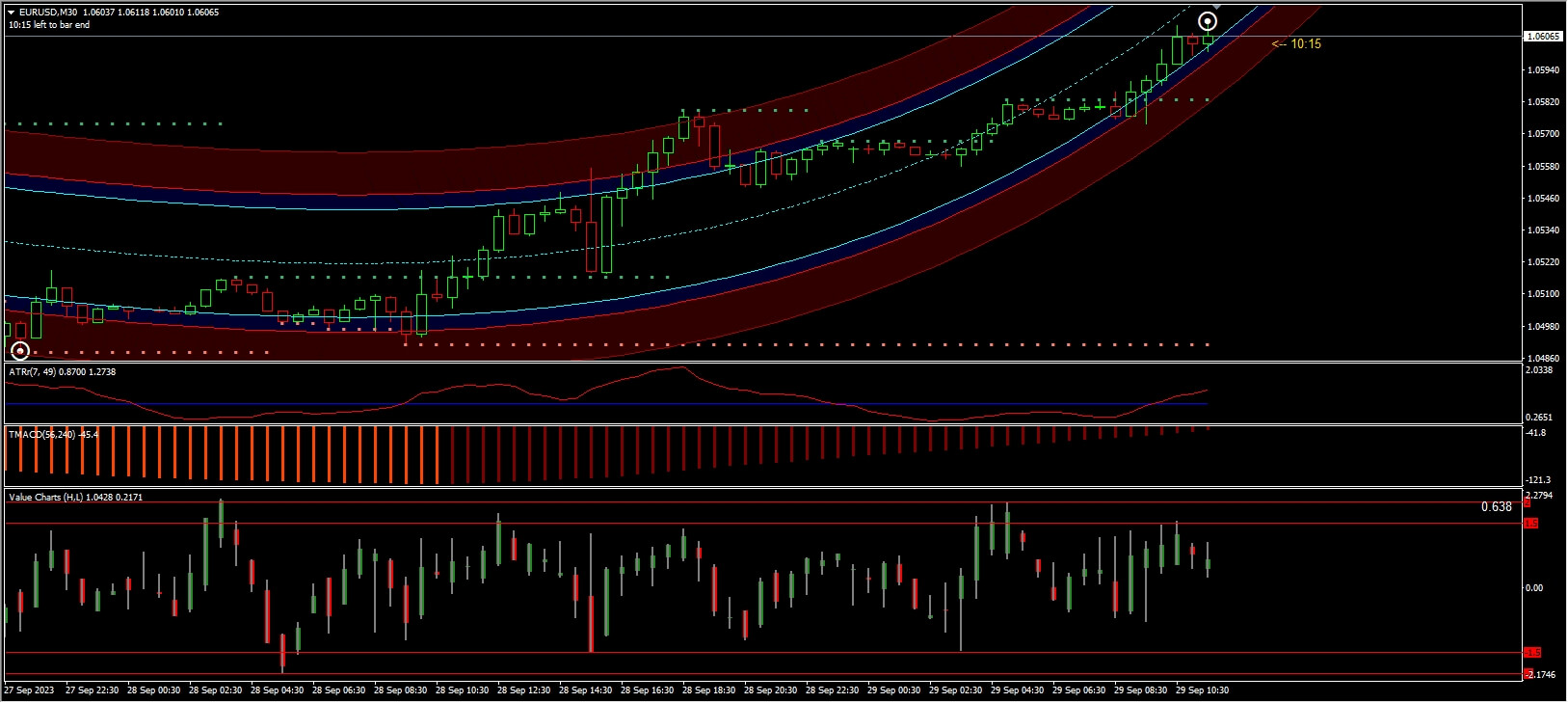Click the 28 Sep 08:30 time label
The image size is (1568, 703).
click(401, 690)
